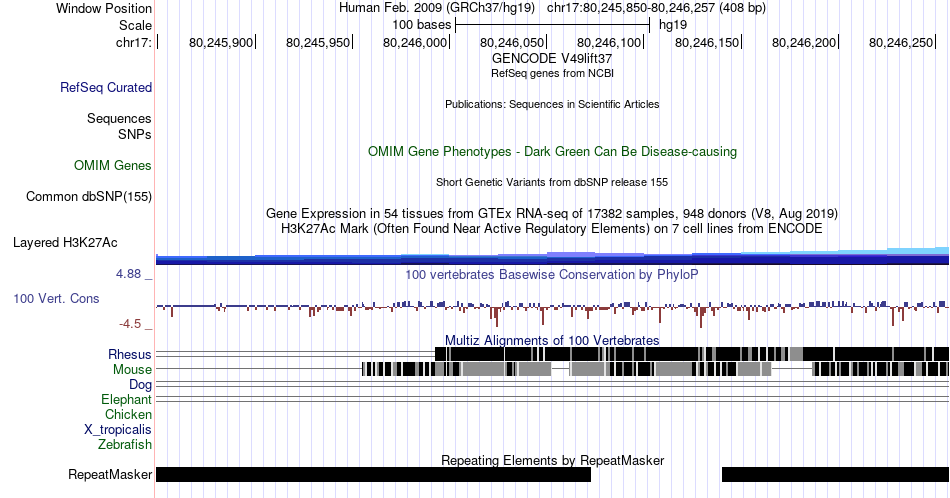The height and width of the screenshot is (498, 950).
Task: Click the OMIM Gene Phenotypes track title
Action: pyautogui.click(x=552, y=151)
